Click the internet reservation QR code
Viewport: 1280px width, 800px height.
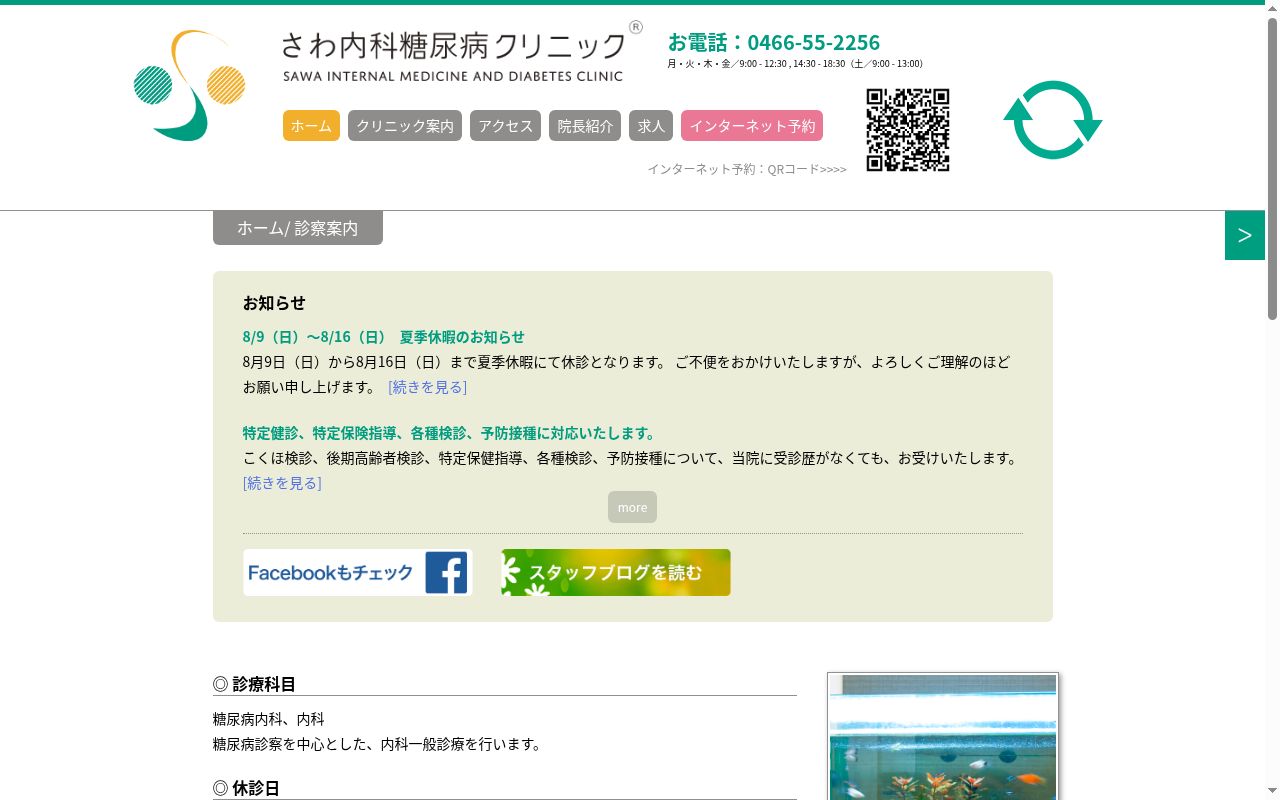pos(908,130)
